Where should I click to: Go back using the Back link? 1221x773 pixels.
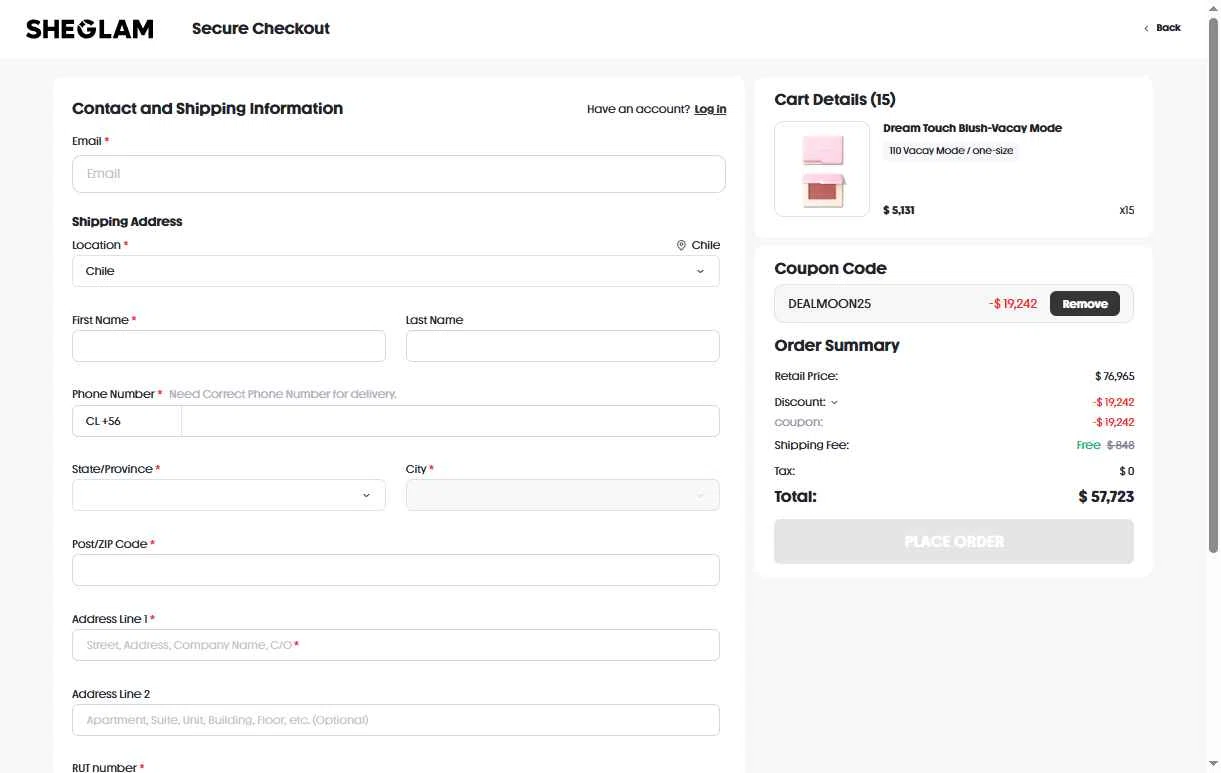[1163, 28]
